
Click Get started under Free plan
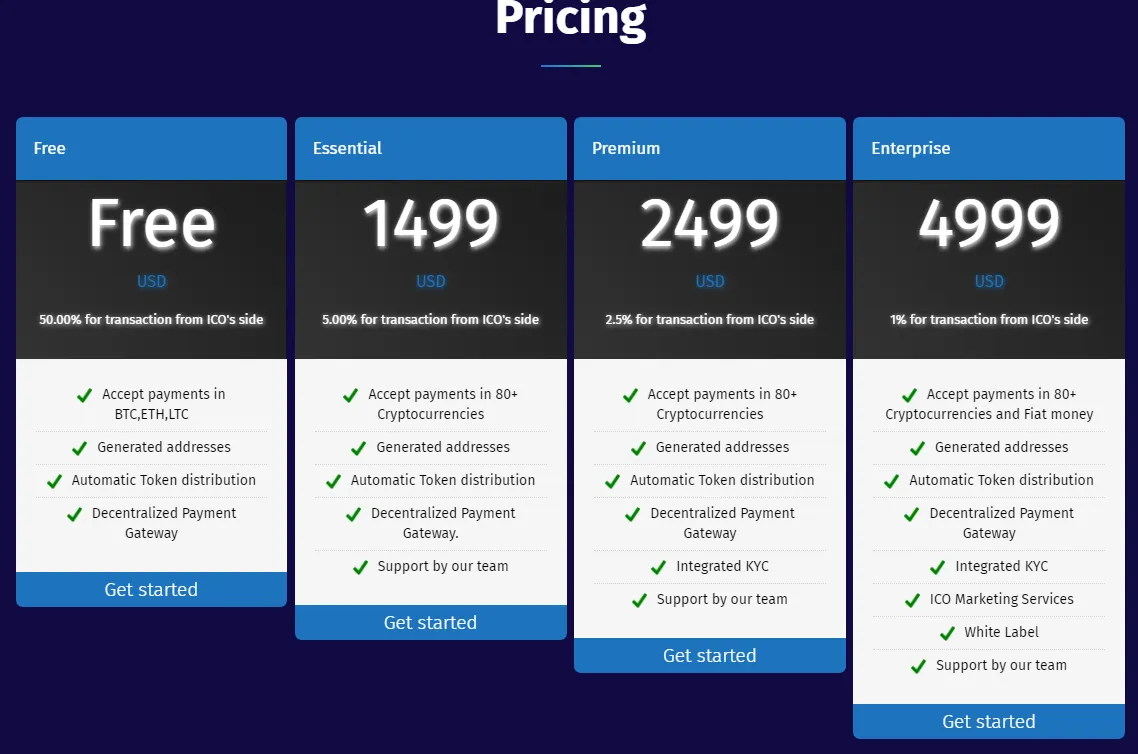click(x=151, y=589)
